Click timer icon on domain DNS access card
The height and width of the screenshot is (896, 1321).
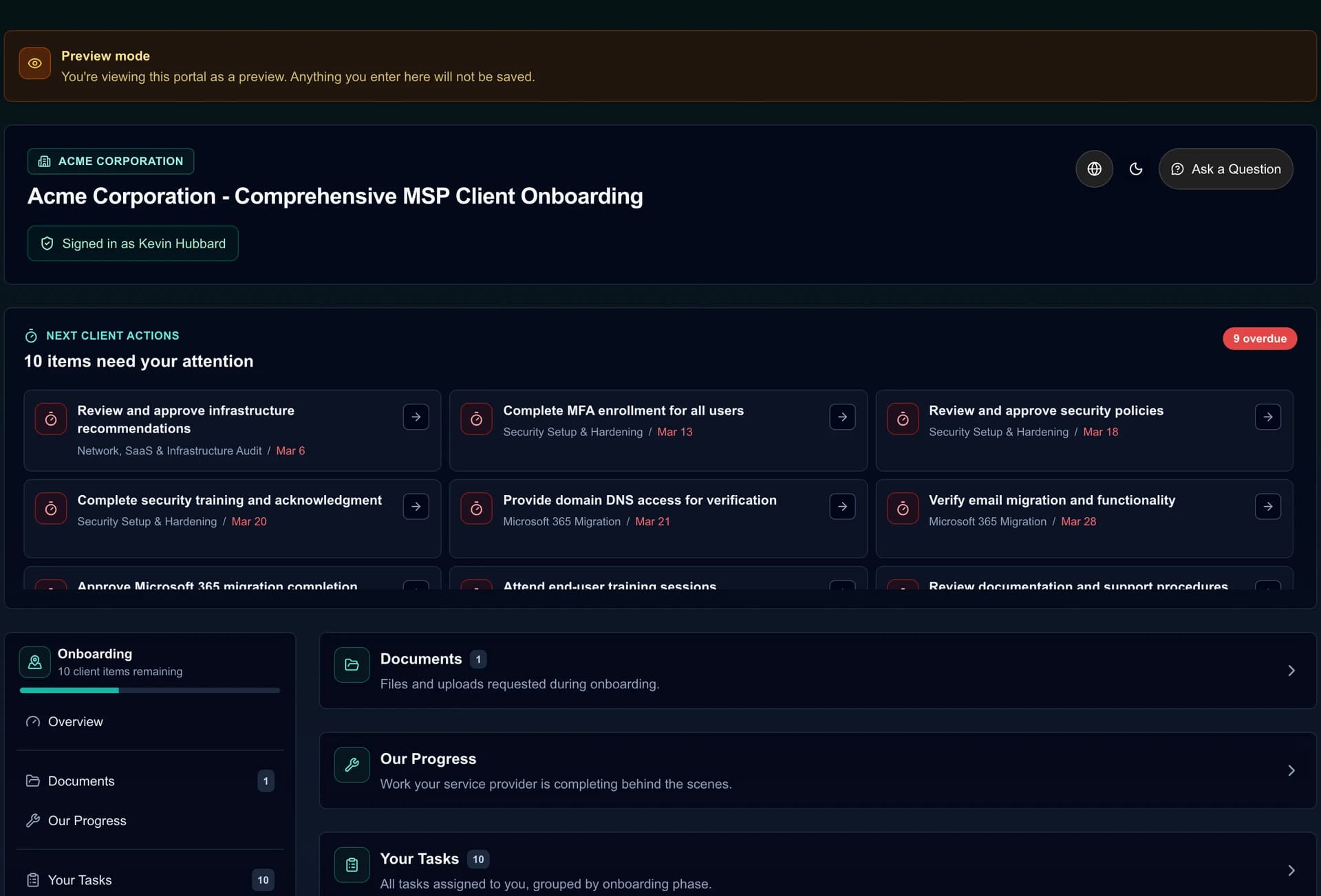click(476, 509)
